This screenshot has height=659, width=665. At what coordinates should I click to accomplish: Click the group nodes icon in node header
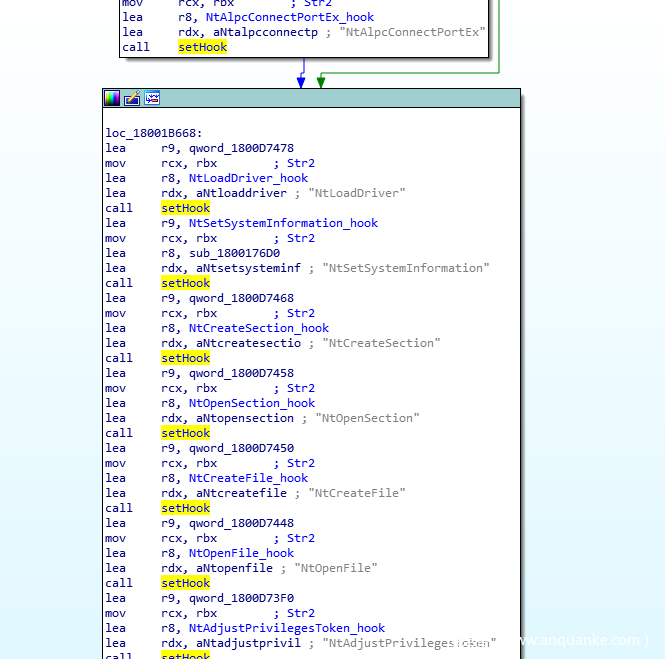(152, 98)
